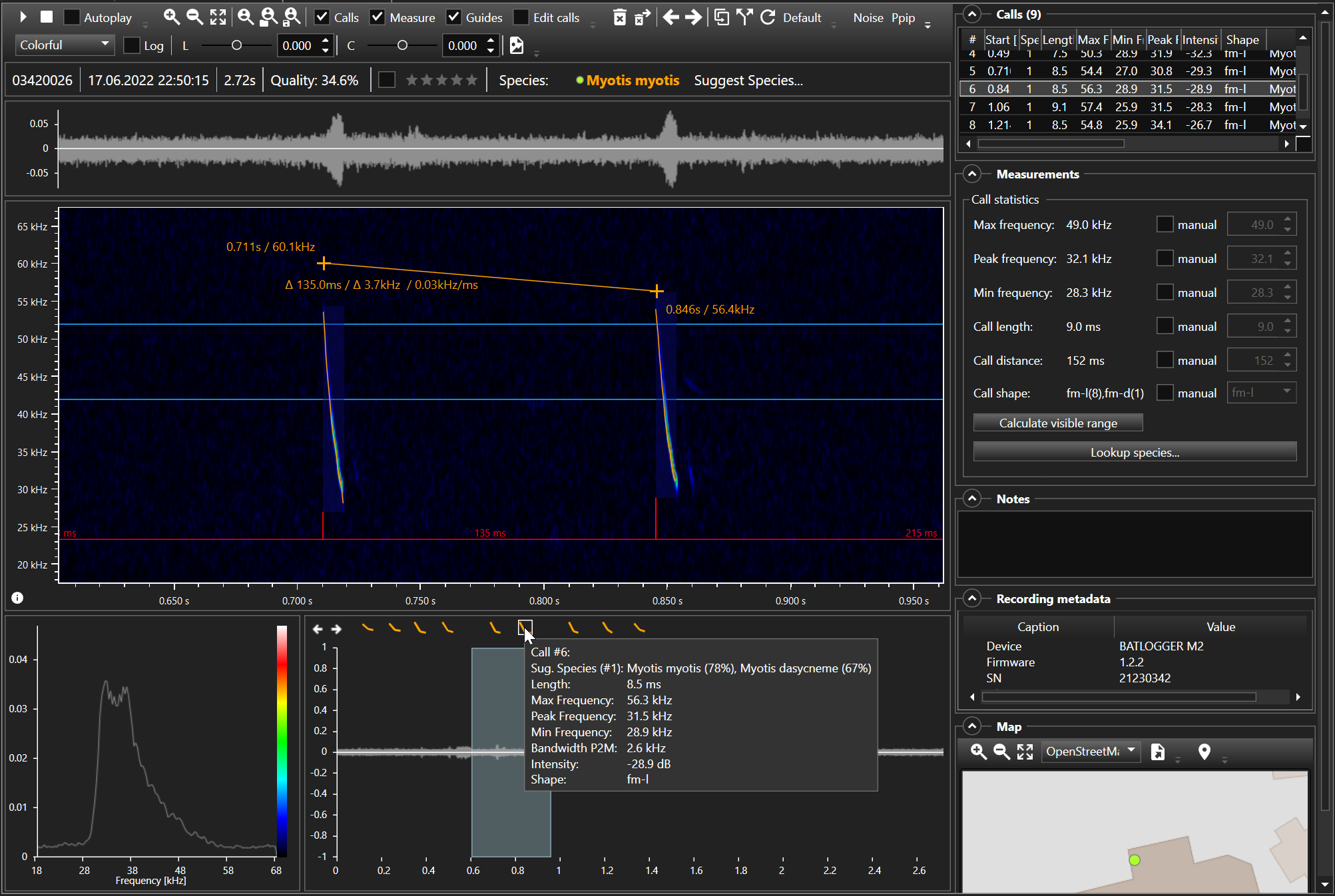Click the delete recording trash icon
1335x896 pixels.
pyautogui.click(x=619, y=17)
